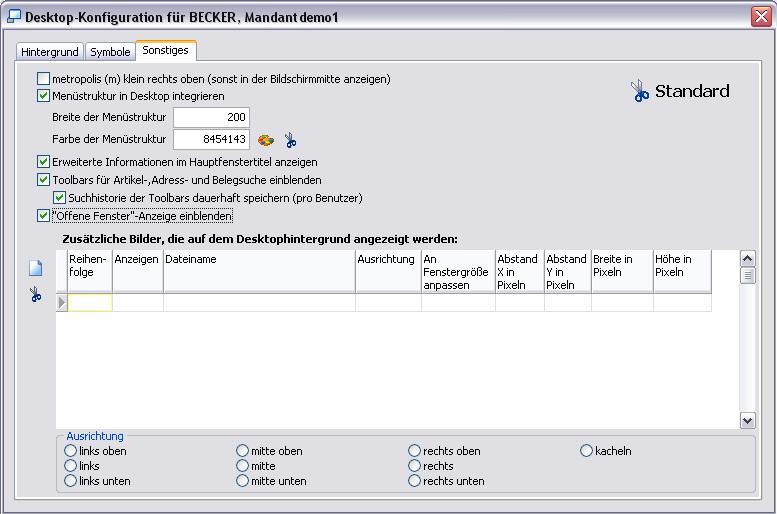Add a new image row with page icon

click(36, 268)
